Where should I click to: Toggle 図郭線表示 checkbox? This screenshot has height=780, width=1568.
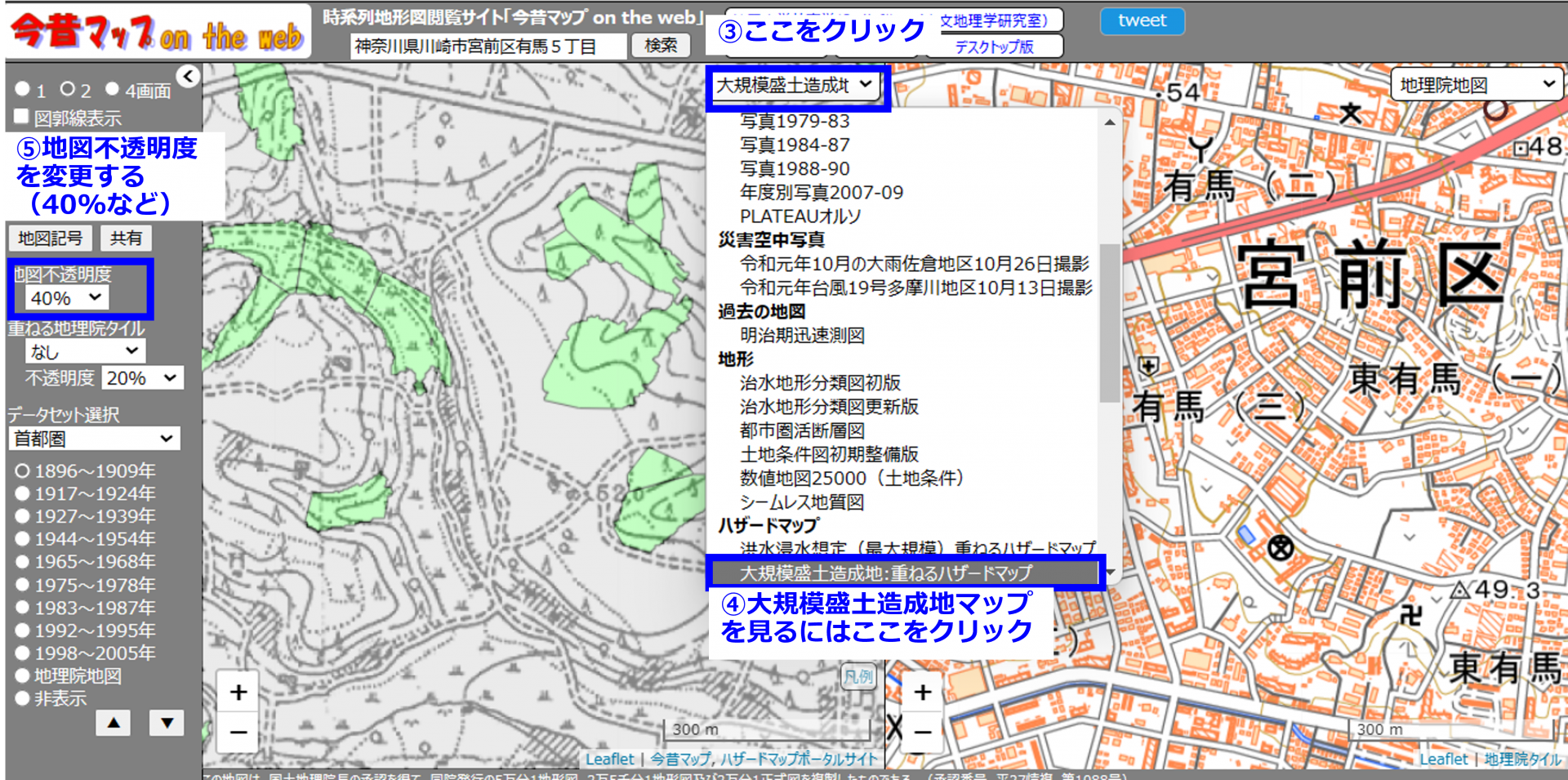21,116
